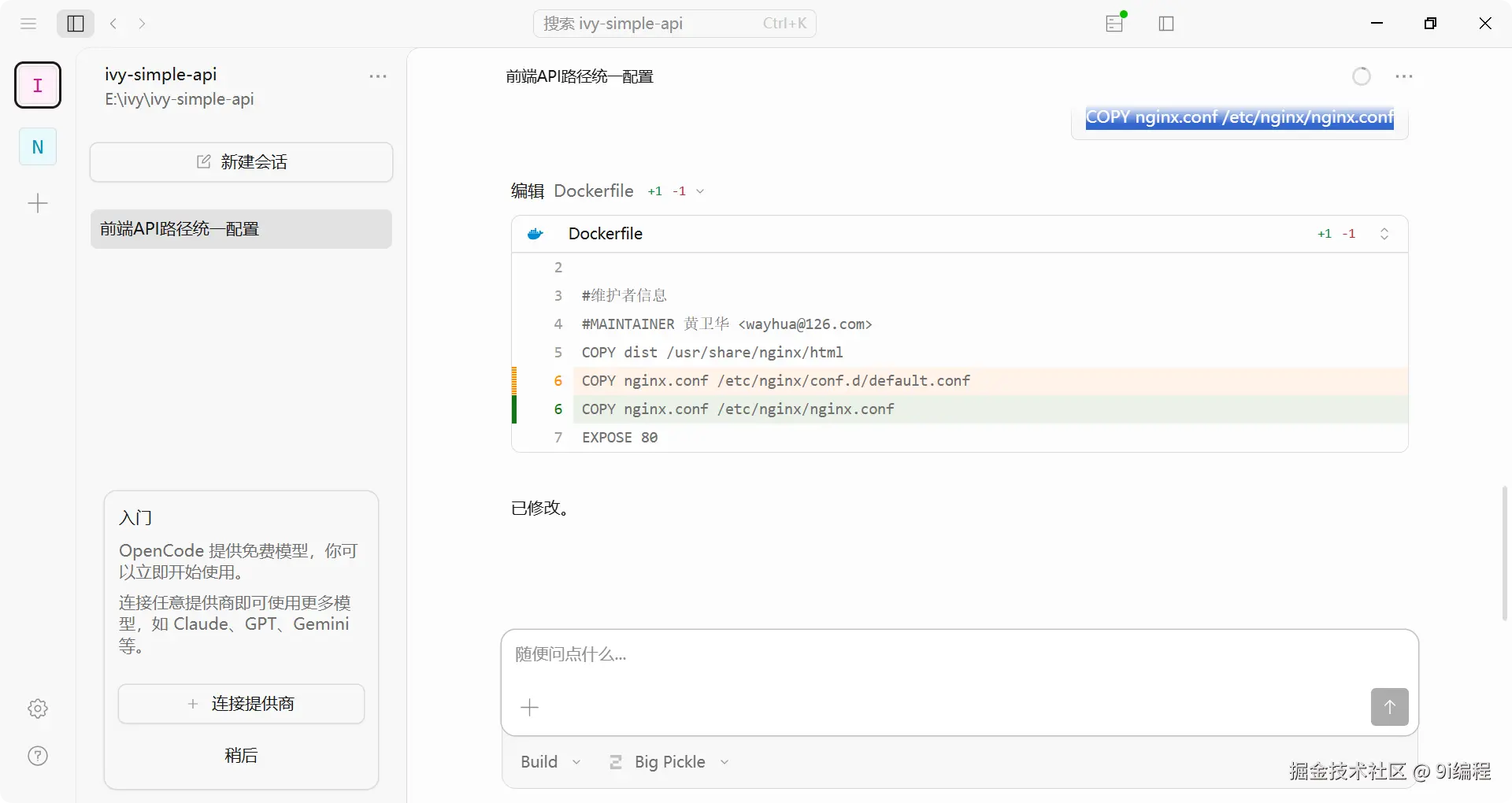Click the 前端API路径统一配置 conversation title
The width and height of the screenshot is (1512, 803).
pos(580,76)
